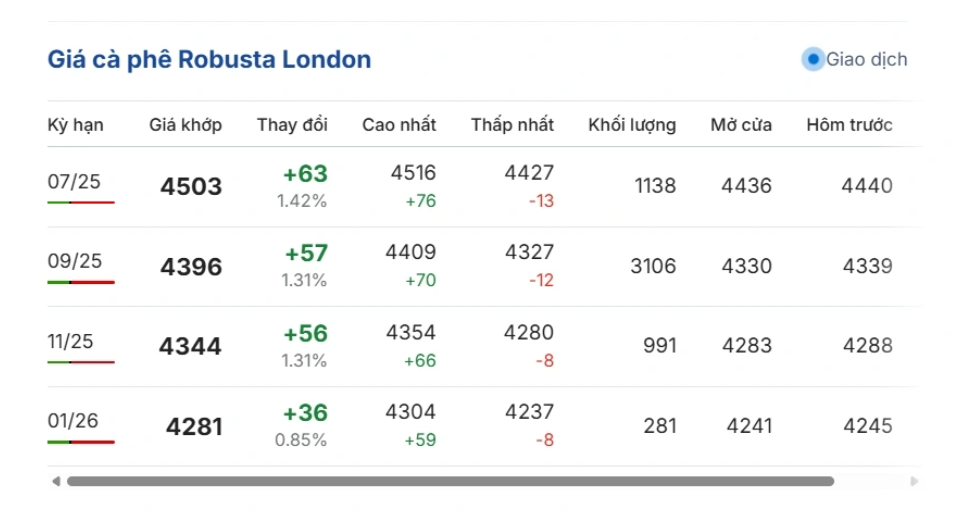
Task: Select the 07/25 contract term
Action: pos(74,181)
